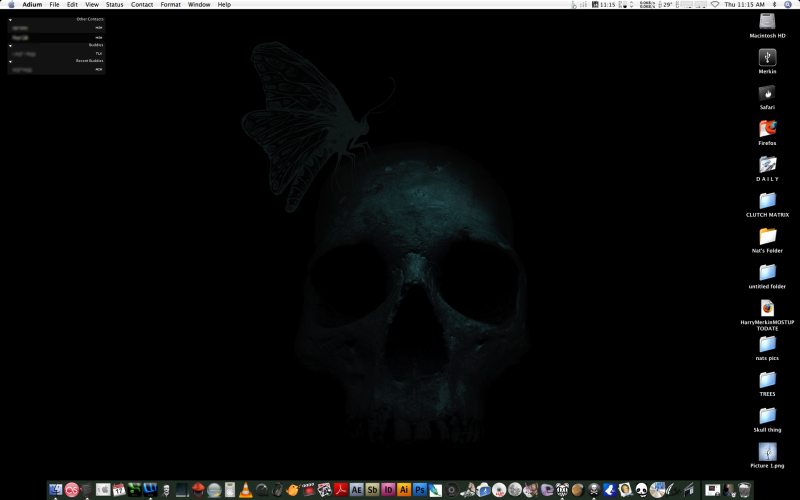Click the Wi-Fi status icon in menu bar
The image size is (800, 500).
click(x=715, y=4)
